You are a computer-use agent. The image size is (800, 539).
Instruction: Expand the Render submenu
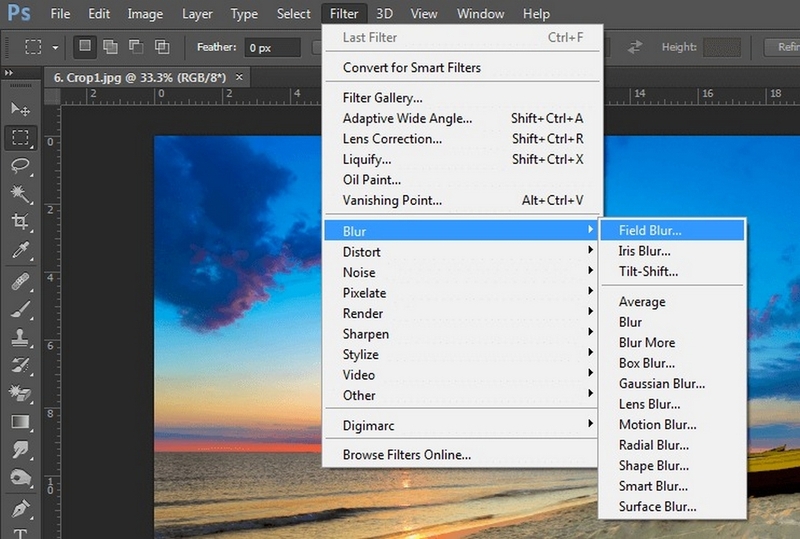pos(461,313)
